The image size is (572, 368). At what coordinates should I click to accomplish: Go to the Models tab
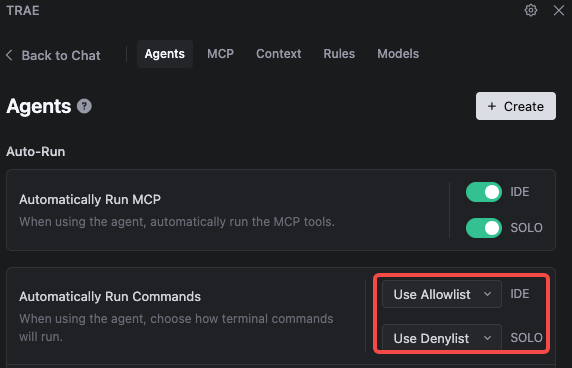398,54
